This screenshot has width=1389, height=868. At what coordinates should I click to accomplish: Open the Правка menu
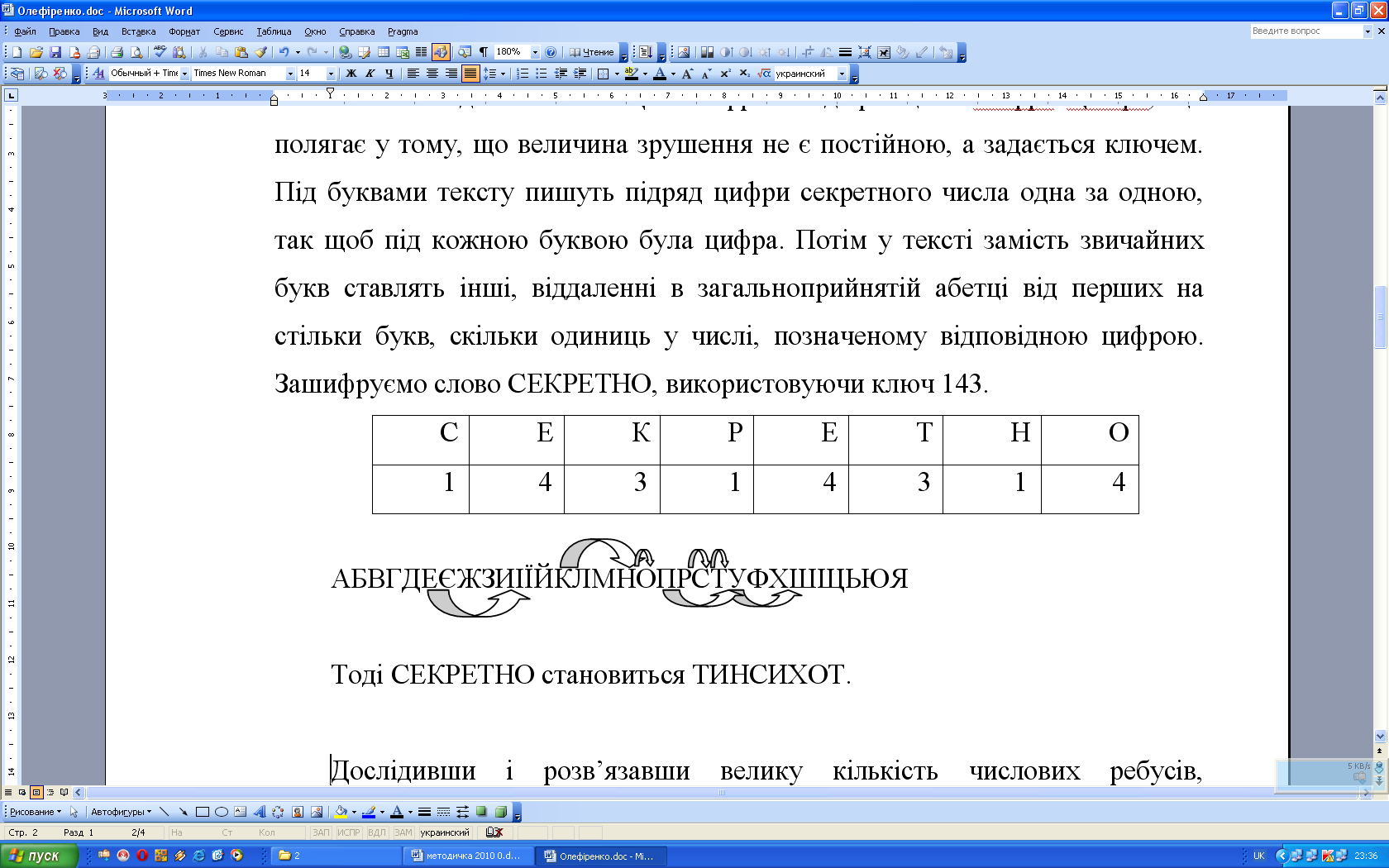(64, 31)
